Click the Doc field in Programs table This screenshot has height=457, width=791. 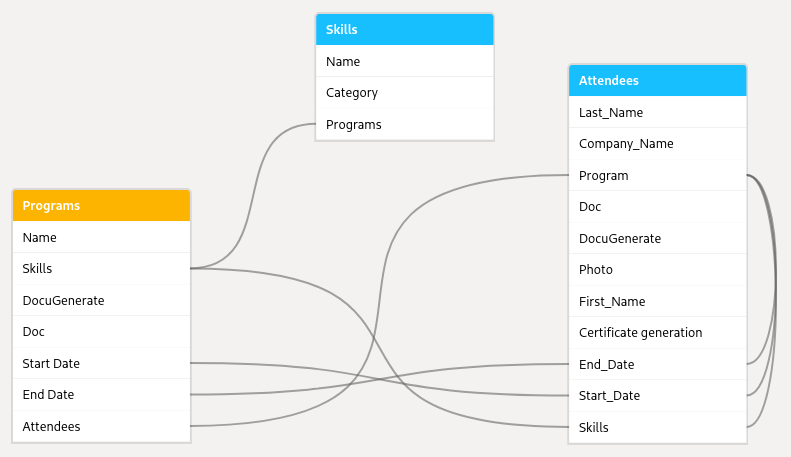point(101,332)
